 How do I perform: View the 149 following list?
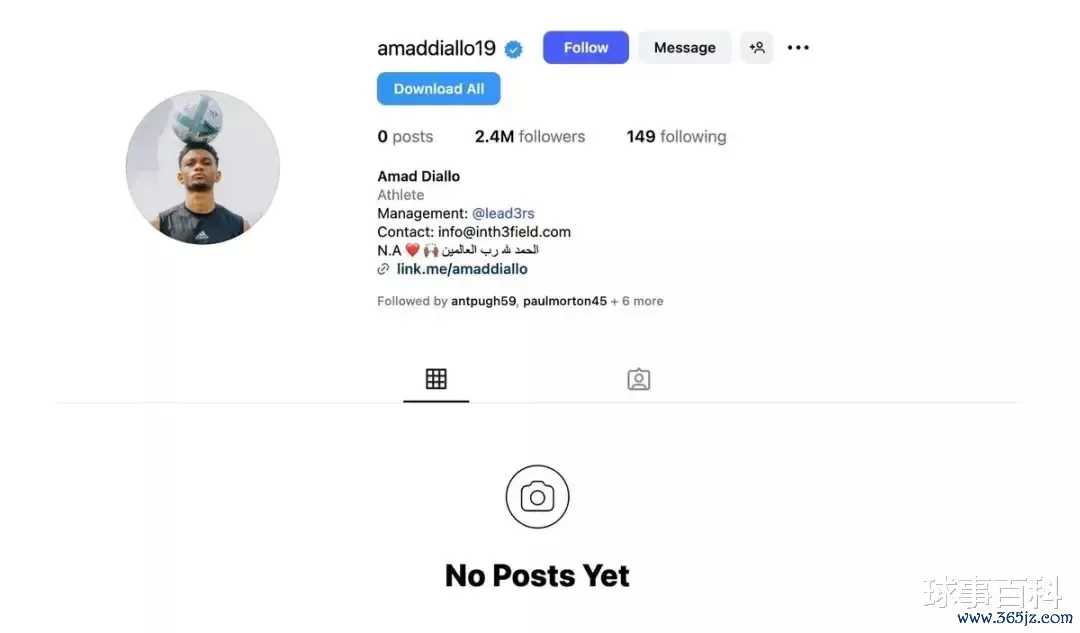click(x=676, y=136)
